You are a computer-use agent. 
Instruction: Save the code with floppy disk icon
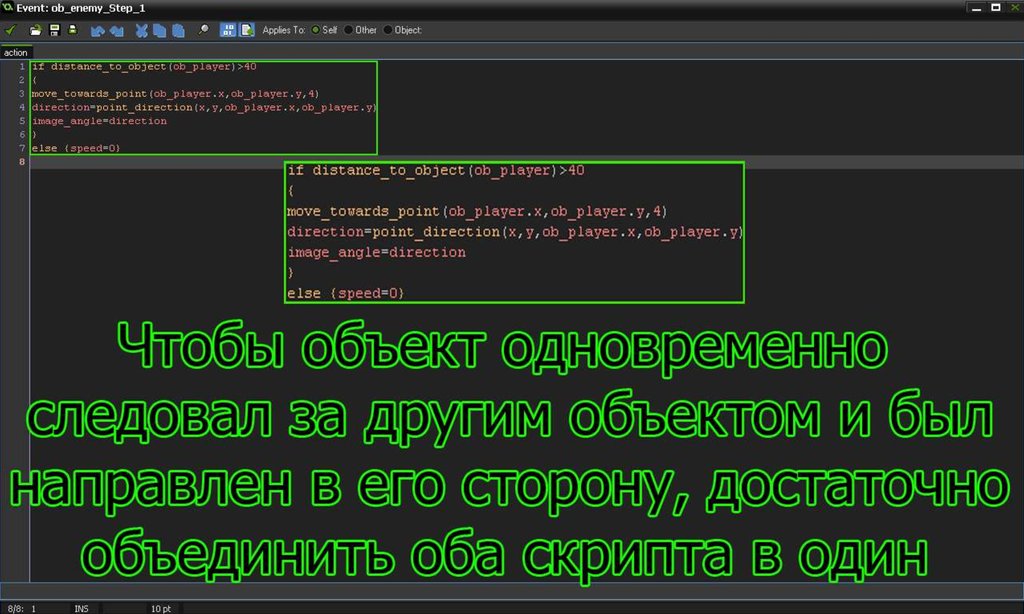(54, 30)
